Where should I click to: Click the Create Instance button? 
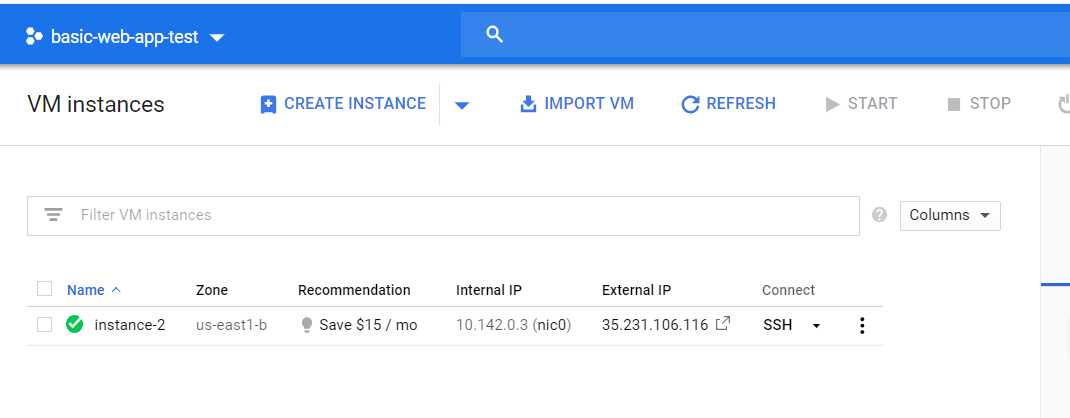343,104
